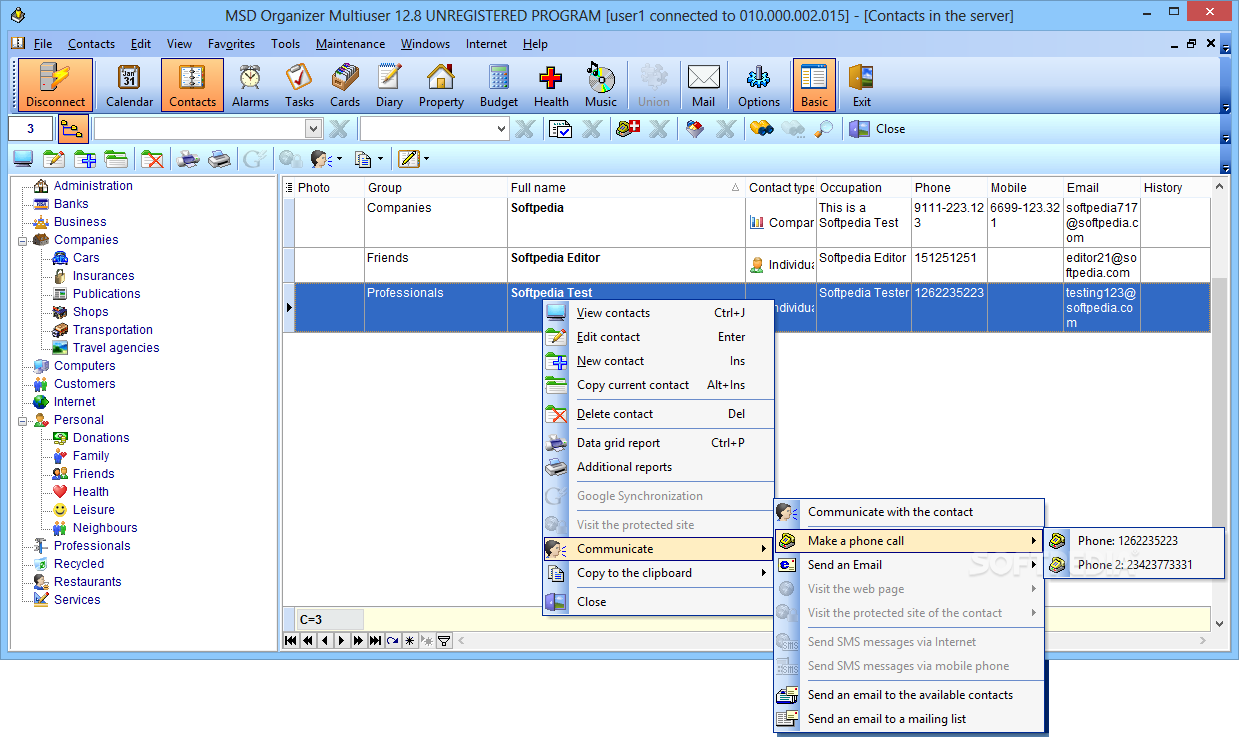Open the Maintenance menu
Viewport: 1239px width, 737px height.
pos(350,44)
